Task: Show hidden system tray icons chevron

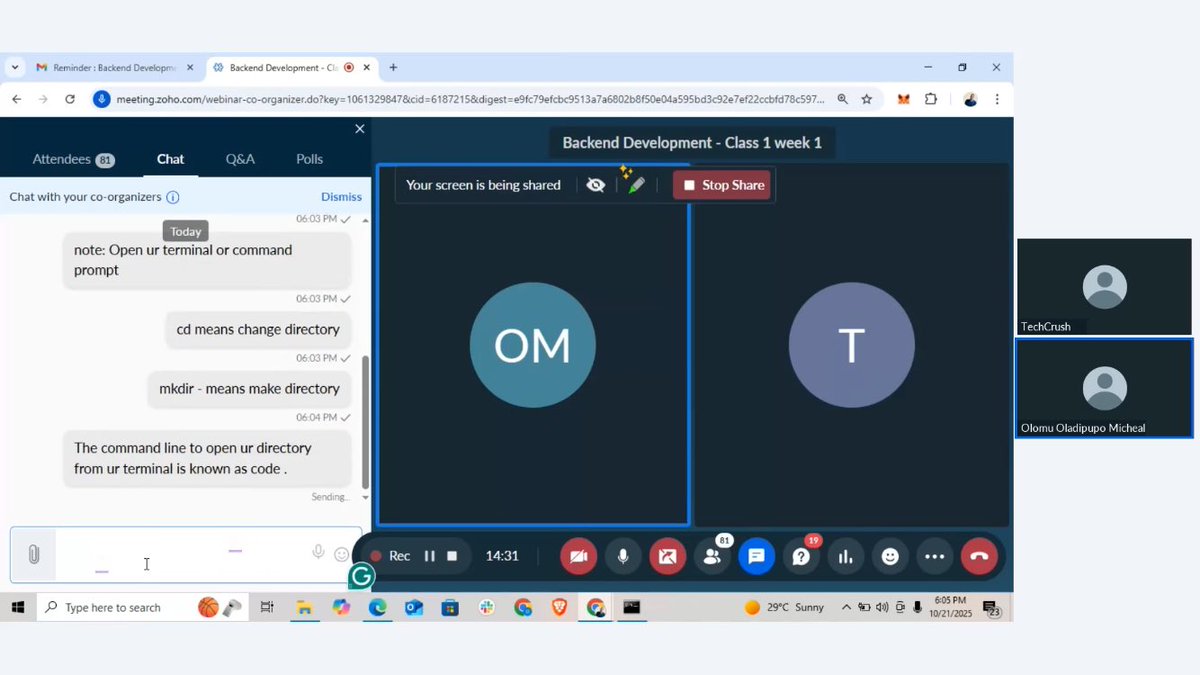Action: (846, 607)
